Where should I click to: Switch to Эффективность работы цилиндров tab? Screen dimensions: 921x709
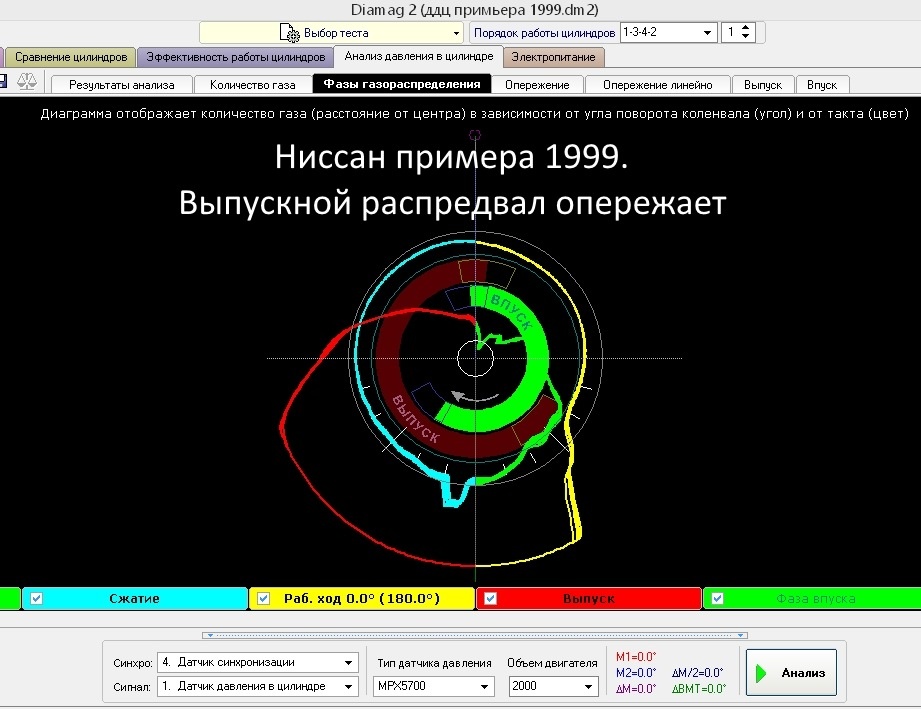coord(236,57)
